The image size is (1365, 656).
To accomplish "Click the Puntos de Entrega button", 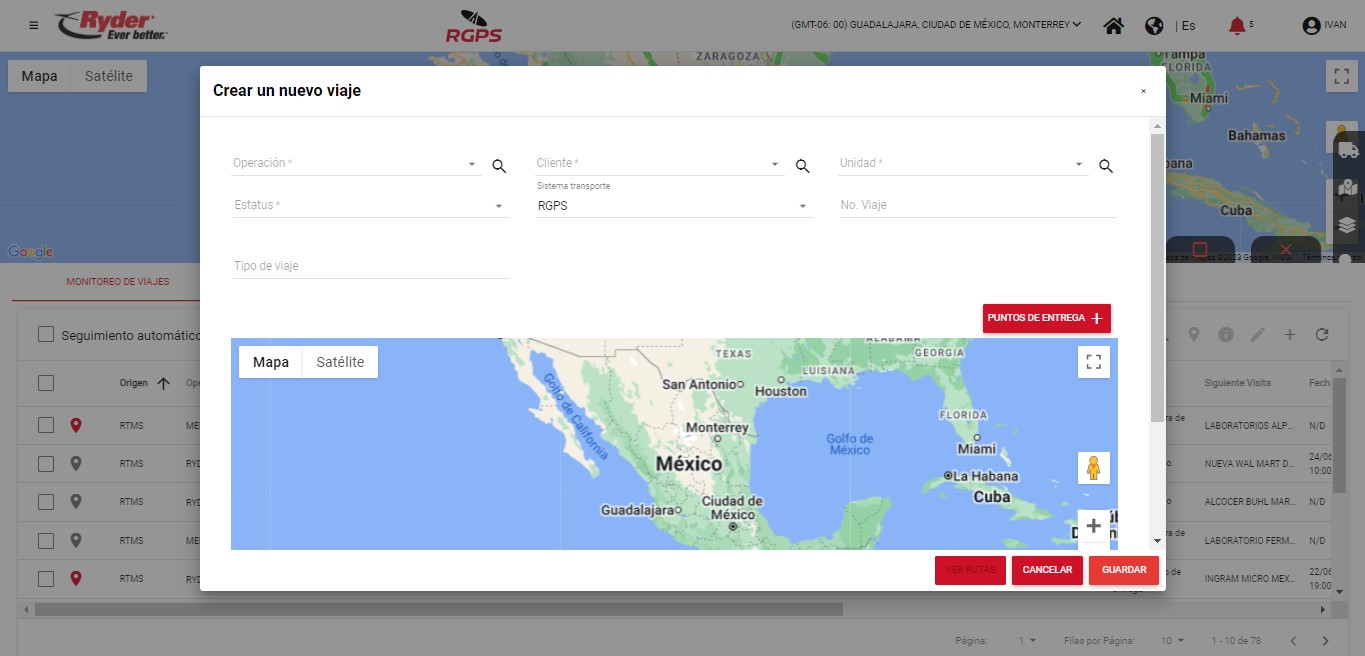I will pyautogui.click(x=1046, y=318).
